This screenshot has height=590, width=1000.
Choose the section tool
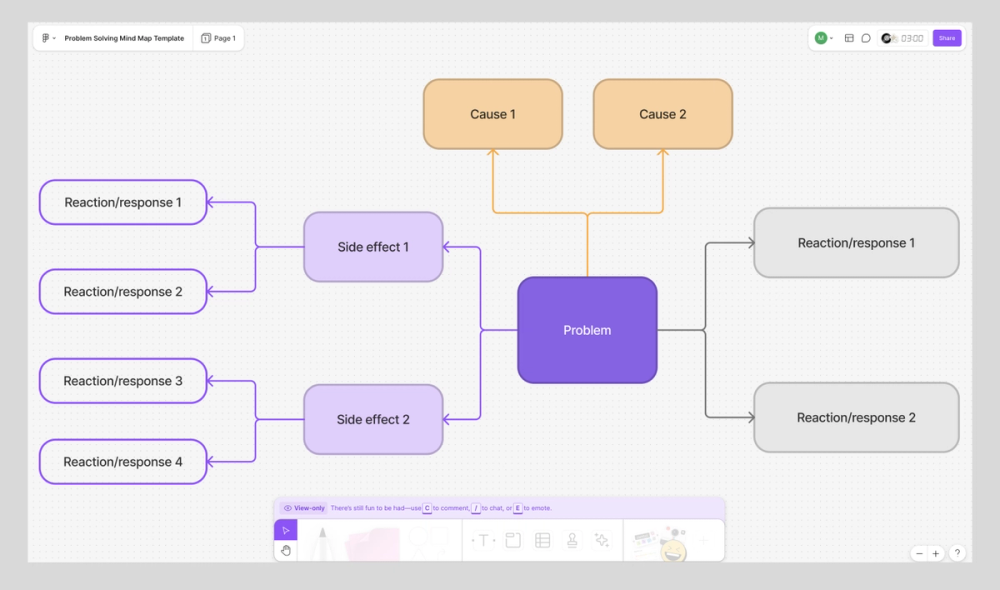click(x=513, y=540)
